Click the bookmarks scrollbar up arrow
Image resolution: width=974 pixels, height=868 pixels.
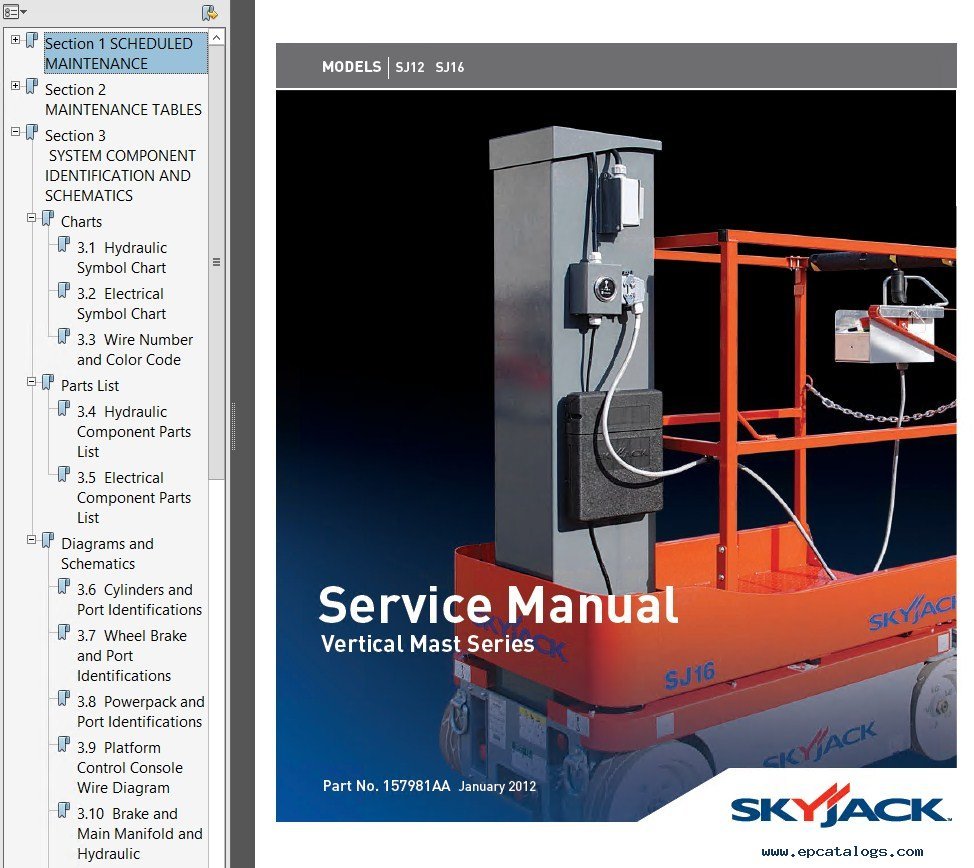pyautogui.click(x=217, y=37)
